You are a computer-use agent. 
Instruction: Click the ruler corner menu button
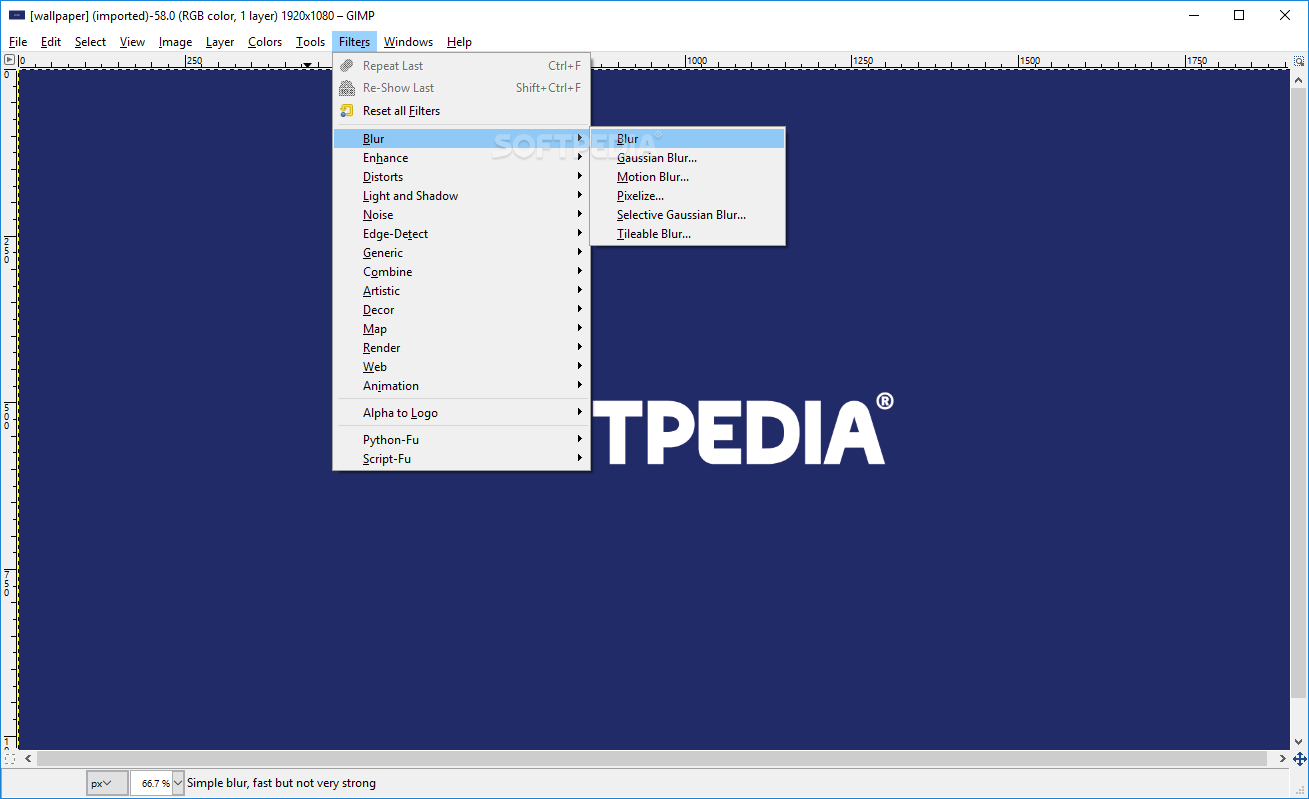coord(9,60)
